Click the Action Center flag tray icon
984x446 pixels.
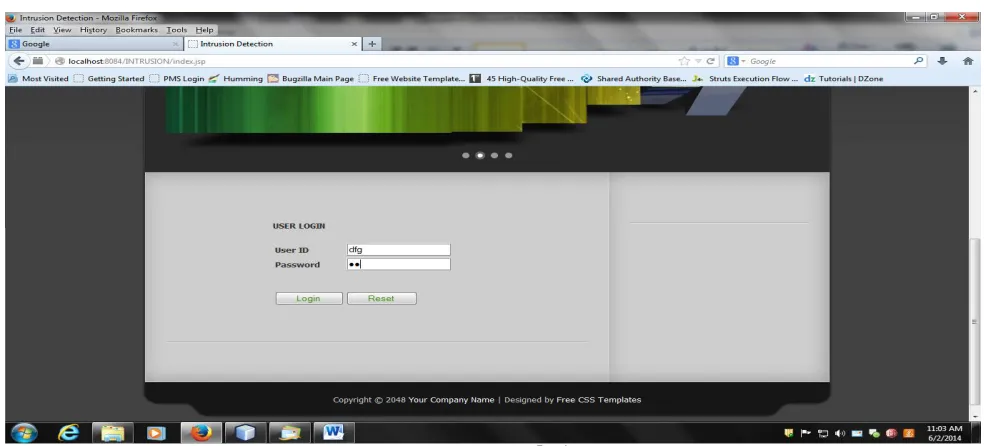pyautogui.click(x=806, y=433)
